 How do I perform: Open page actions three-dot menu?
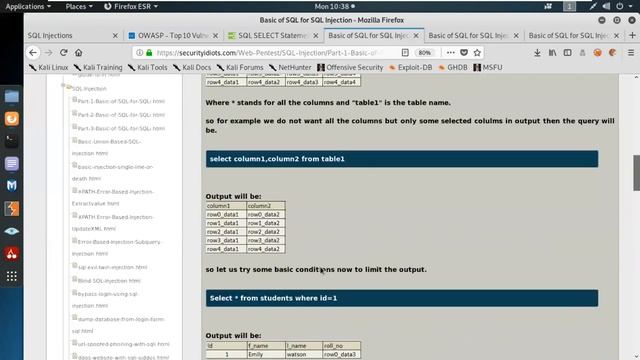(x=450, y=53)
